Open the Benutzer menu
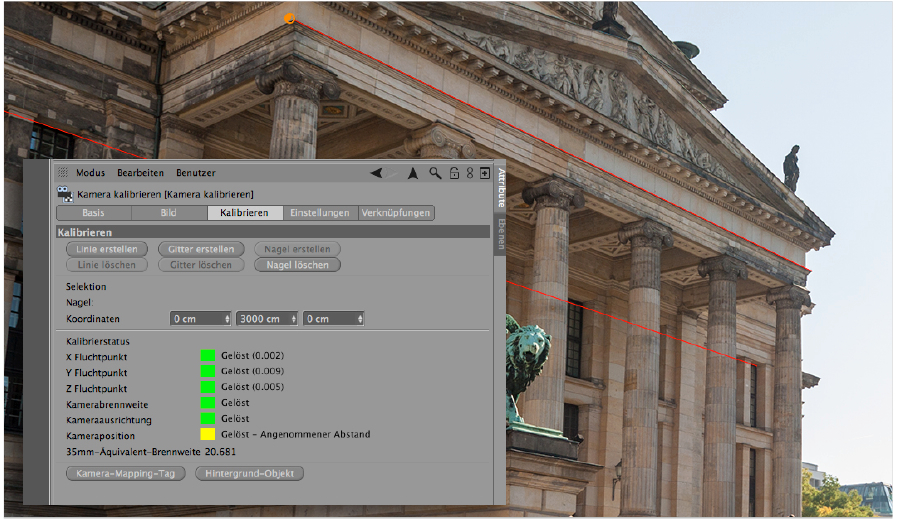The height and width of the screenshot is (523, 897). click(196, 173)
